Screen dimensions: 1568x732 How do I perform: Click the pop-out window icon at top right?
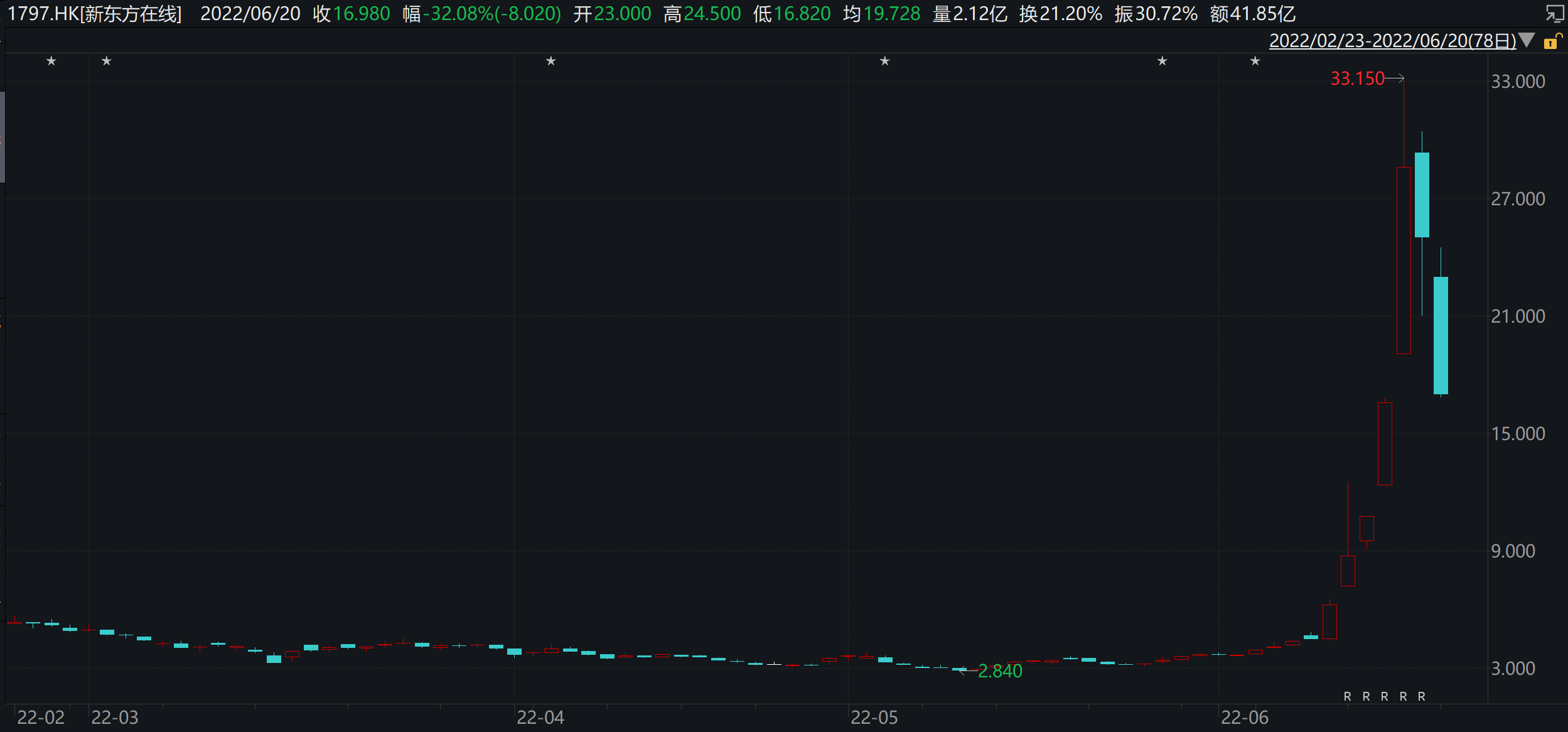click(1554, 13)
